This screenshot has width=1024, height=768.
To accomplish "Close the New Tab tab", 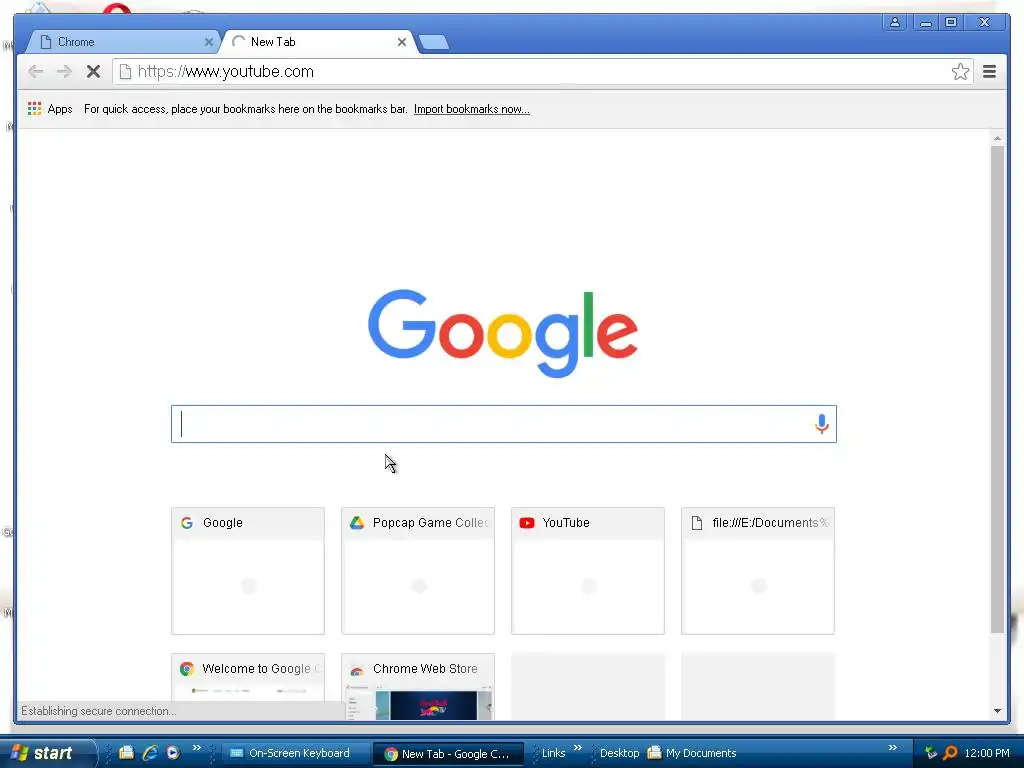I will pos(402,42).
